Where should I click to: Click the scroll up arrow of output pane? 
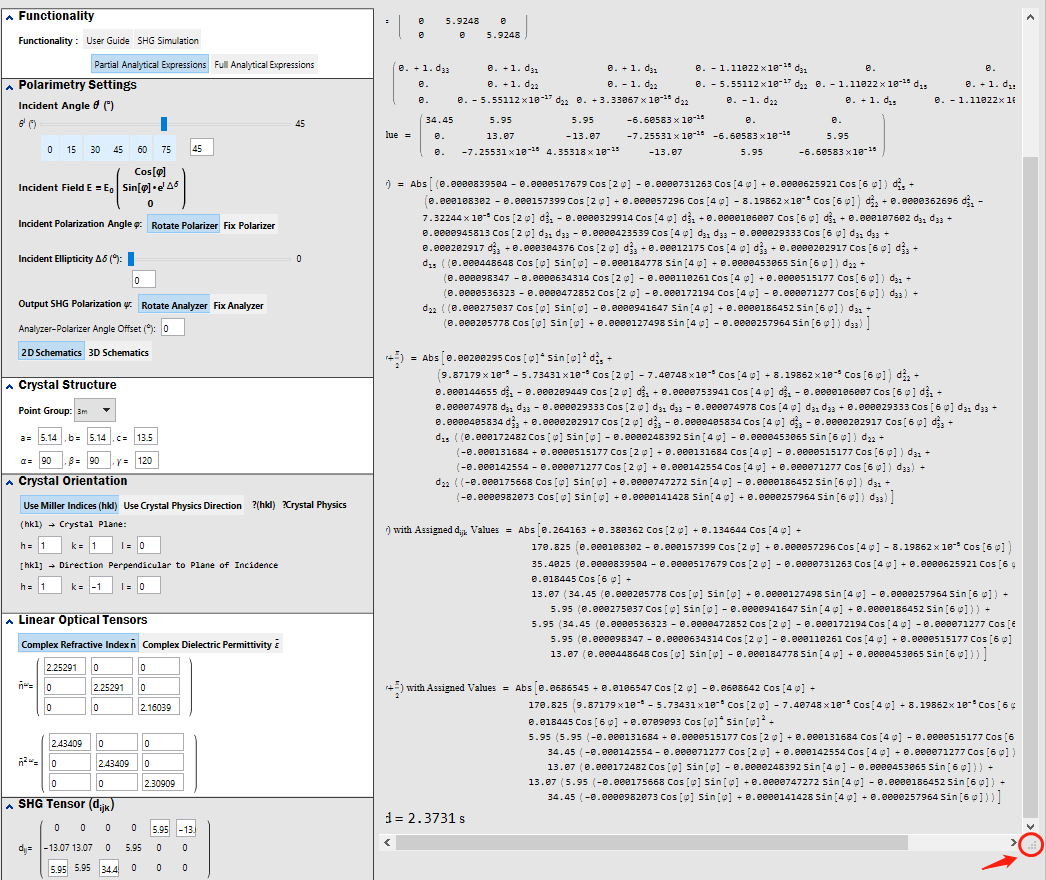1031,17
